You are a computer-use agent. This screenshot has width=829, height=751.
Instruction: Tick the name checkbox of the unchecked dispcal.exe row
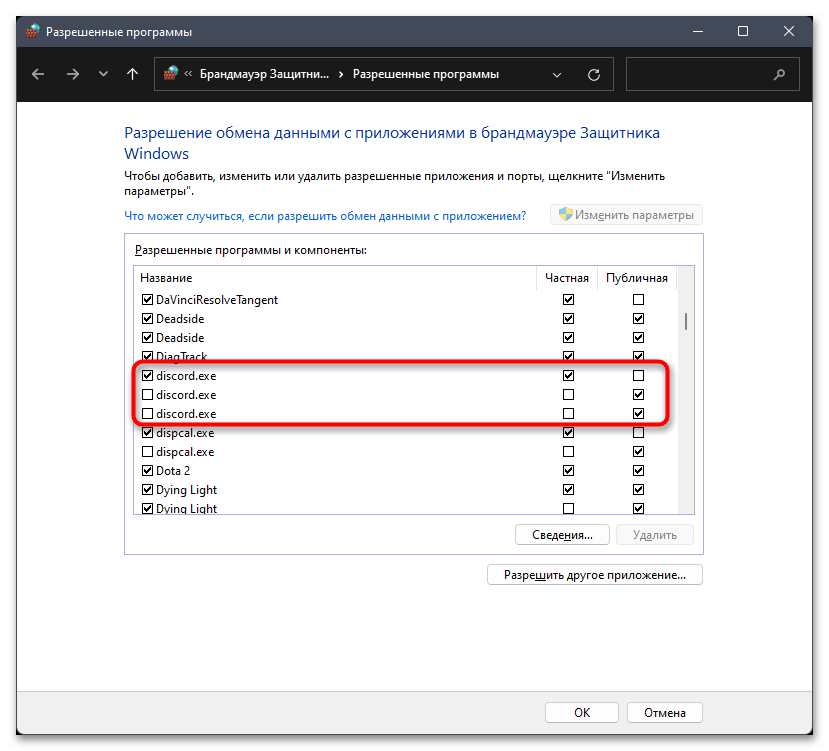pyautogui.click(x=148, y=452)
